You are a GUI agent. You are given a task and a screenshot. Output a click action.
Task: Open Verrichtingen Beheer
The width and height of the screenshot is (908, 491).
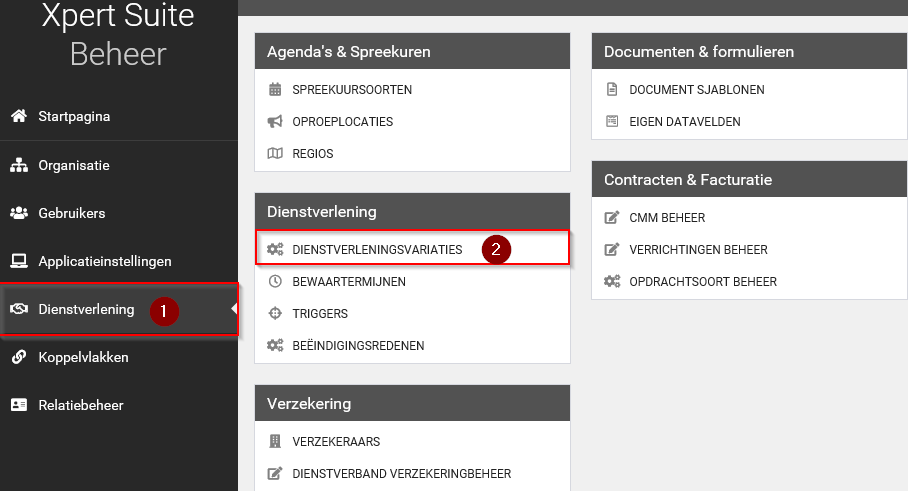pyautogui.click(x=698, y=250)
